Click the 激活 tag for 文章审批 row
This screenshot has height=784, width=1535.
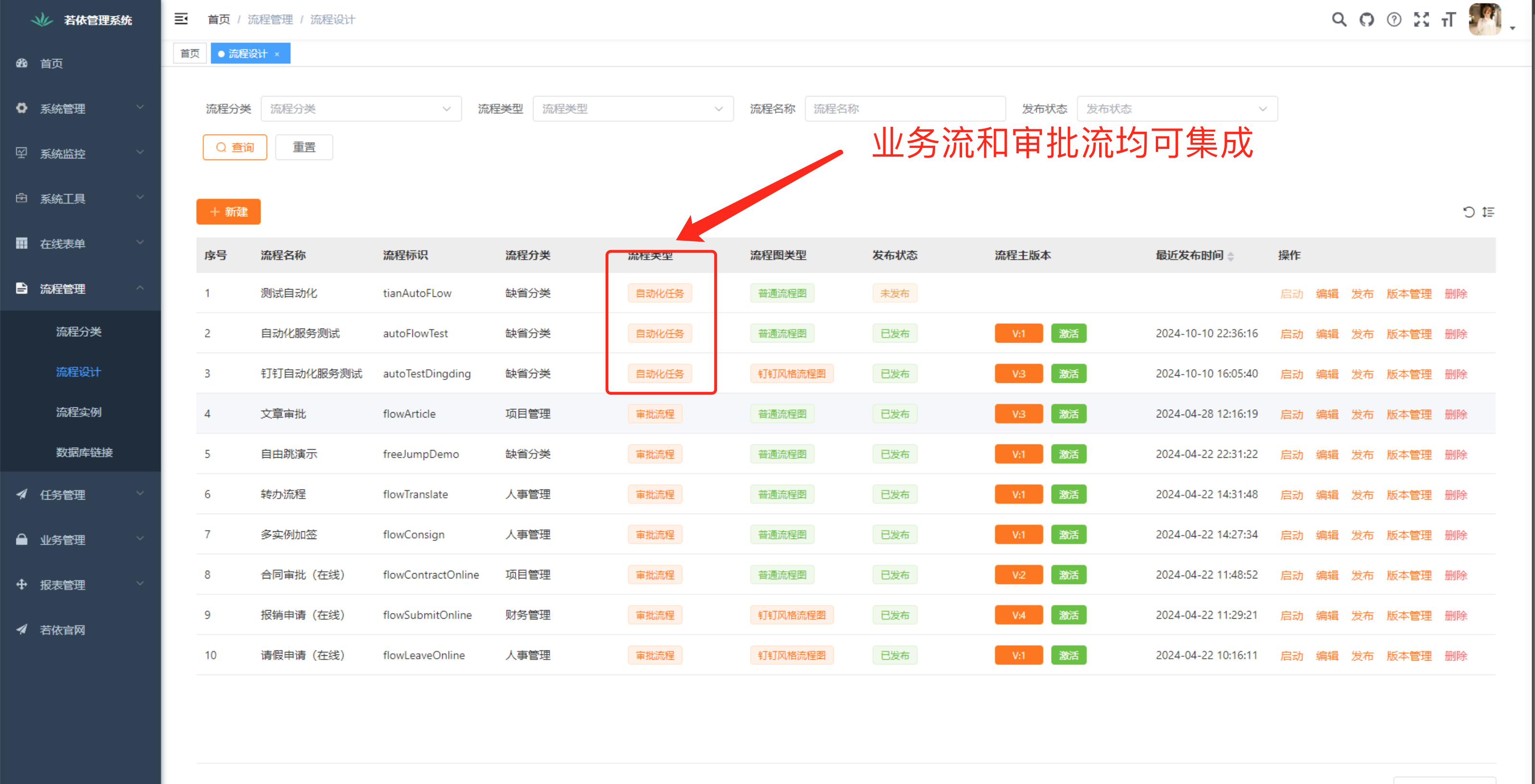pos(1068,414)
